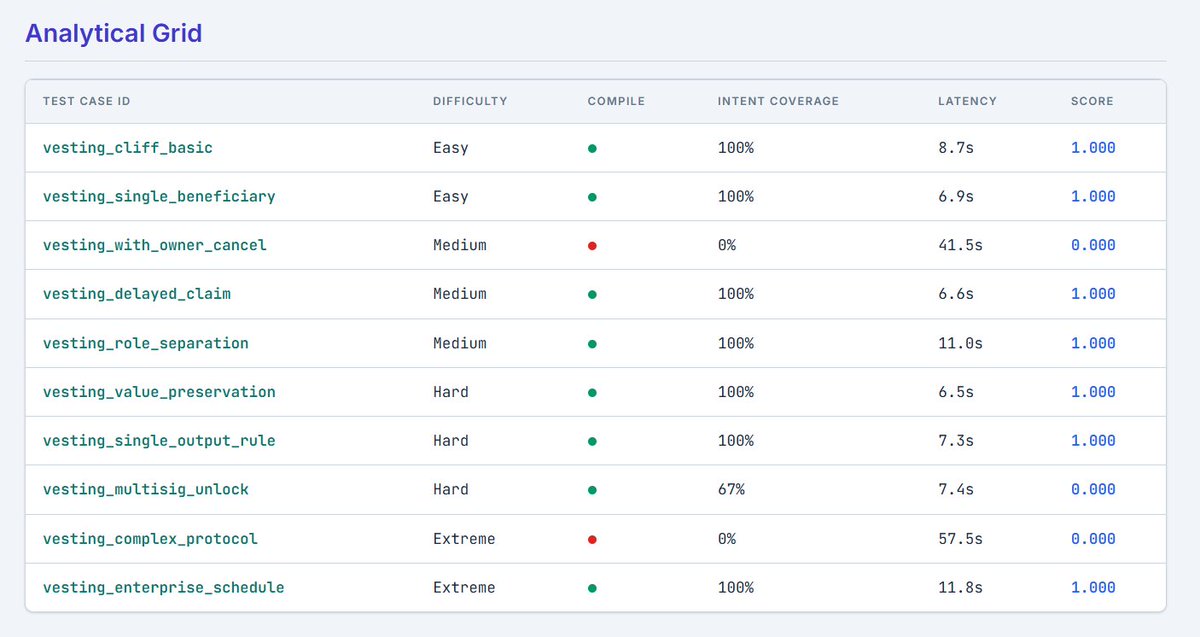Sort by the Latency column header

967,101
